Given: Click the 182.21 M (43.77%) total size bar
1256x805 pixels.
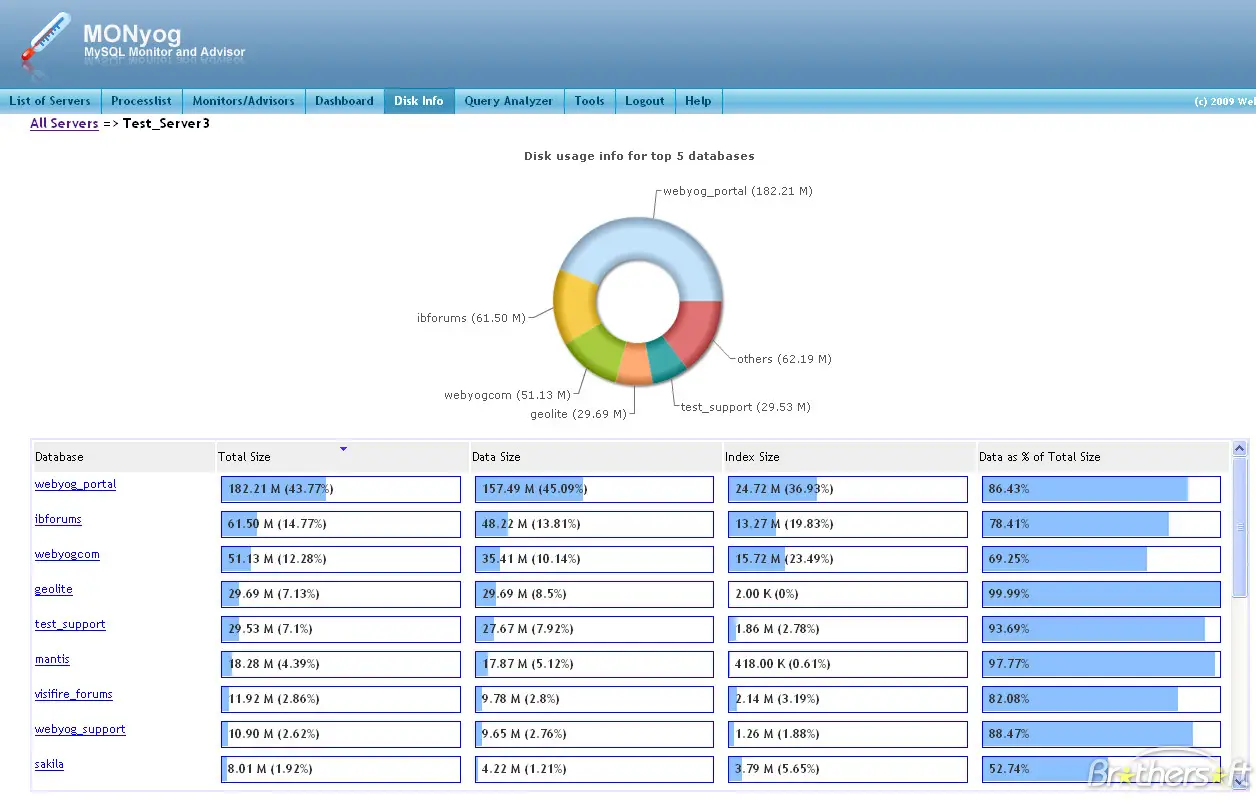Looking at the screenshot, I should pos(341,489).
